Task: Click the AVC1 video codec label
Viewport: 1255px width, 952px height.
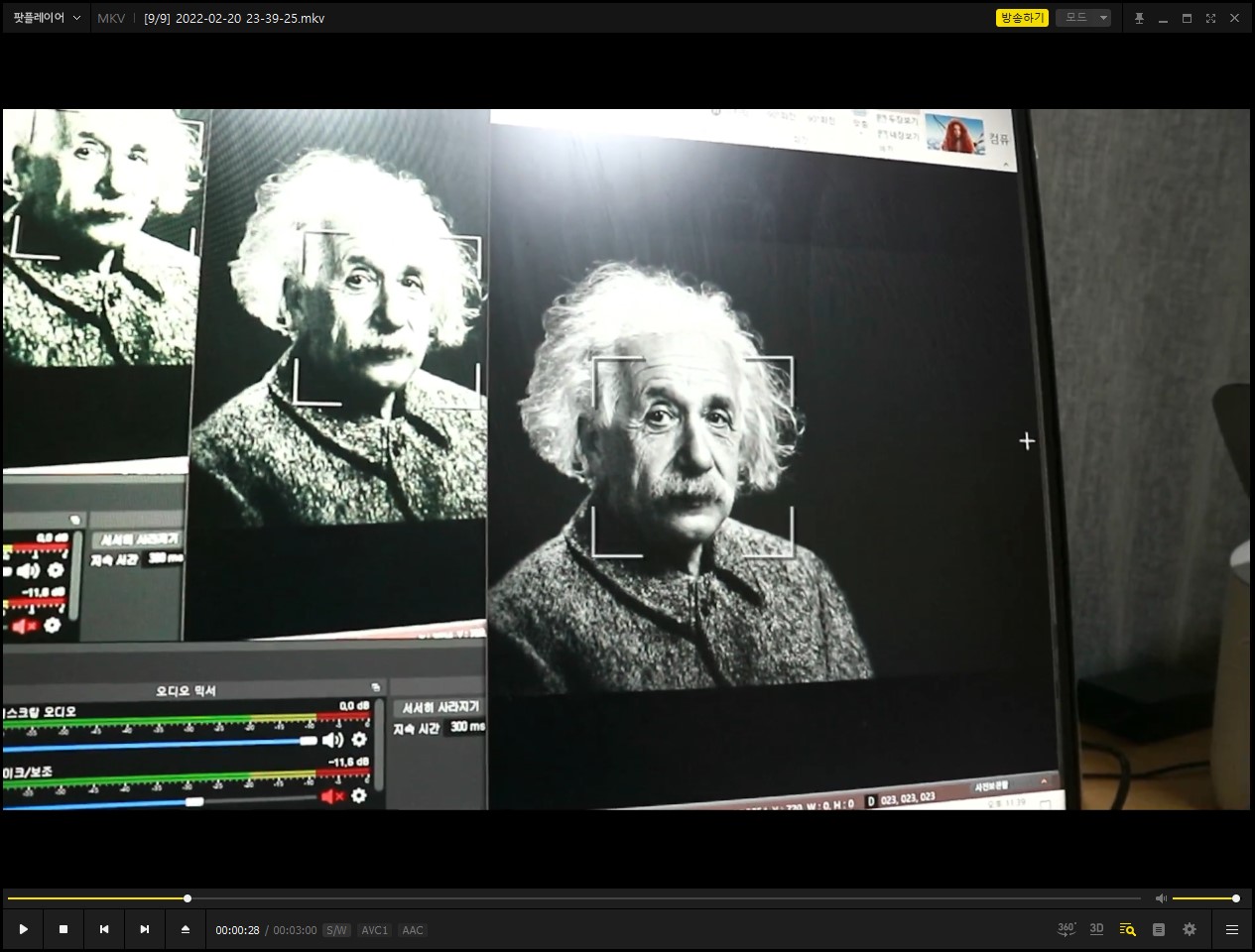Action: [375, 930]
